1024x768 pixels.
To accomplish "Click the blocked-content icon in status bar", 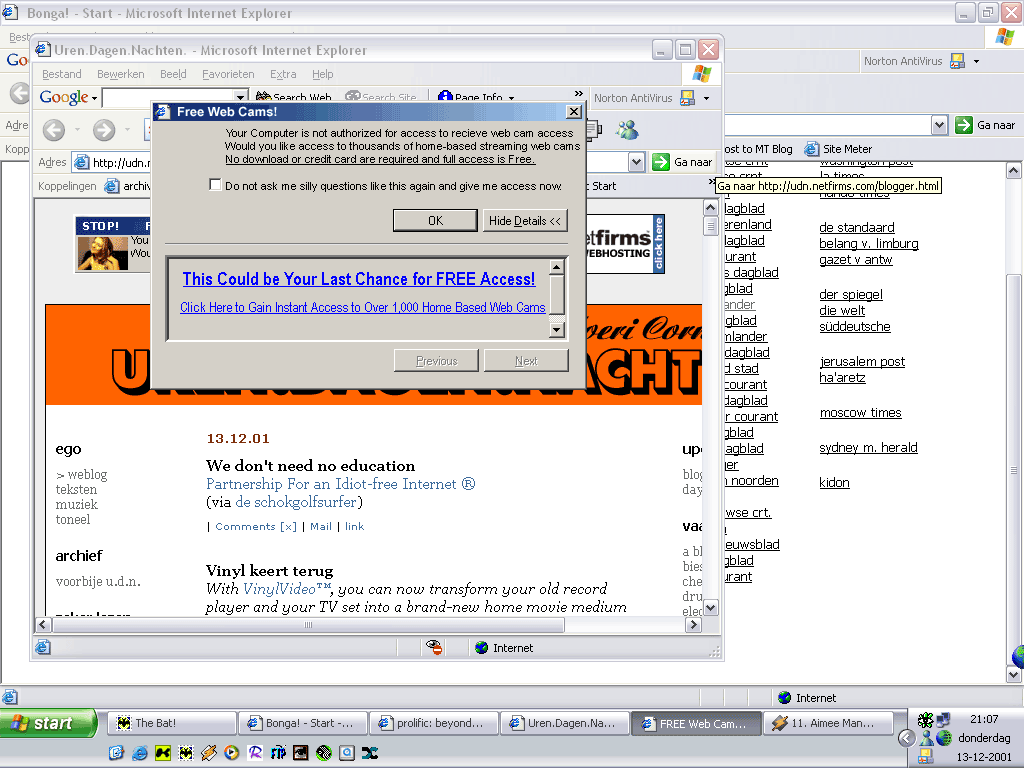I will [x=435, y=648].
